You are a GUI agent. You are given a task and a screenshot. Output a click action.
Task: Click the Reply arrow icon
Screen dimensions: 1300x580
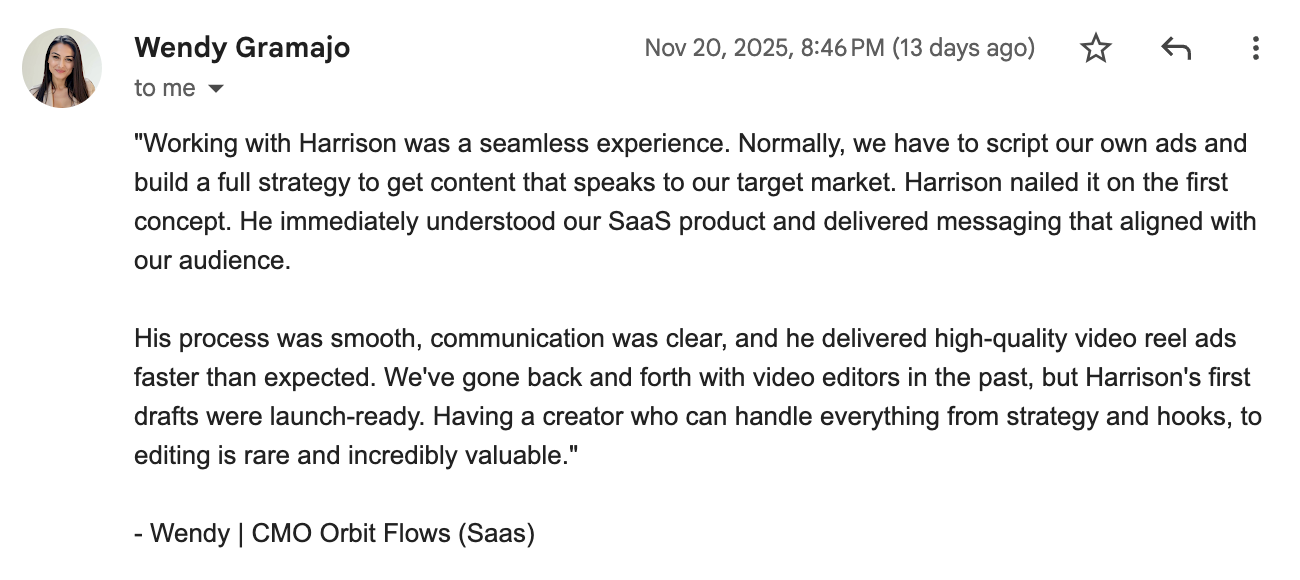[x=1176, y=48]
